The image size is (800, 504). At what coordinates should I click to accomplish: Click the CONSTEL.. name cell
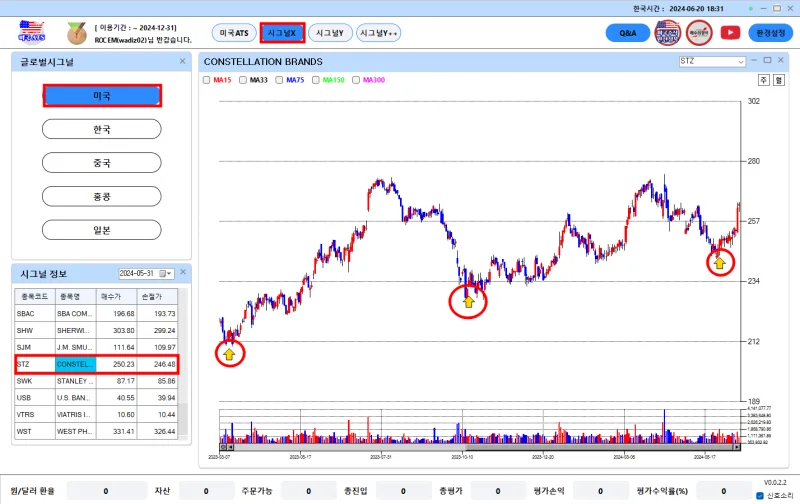click(76, 364)
